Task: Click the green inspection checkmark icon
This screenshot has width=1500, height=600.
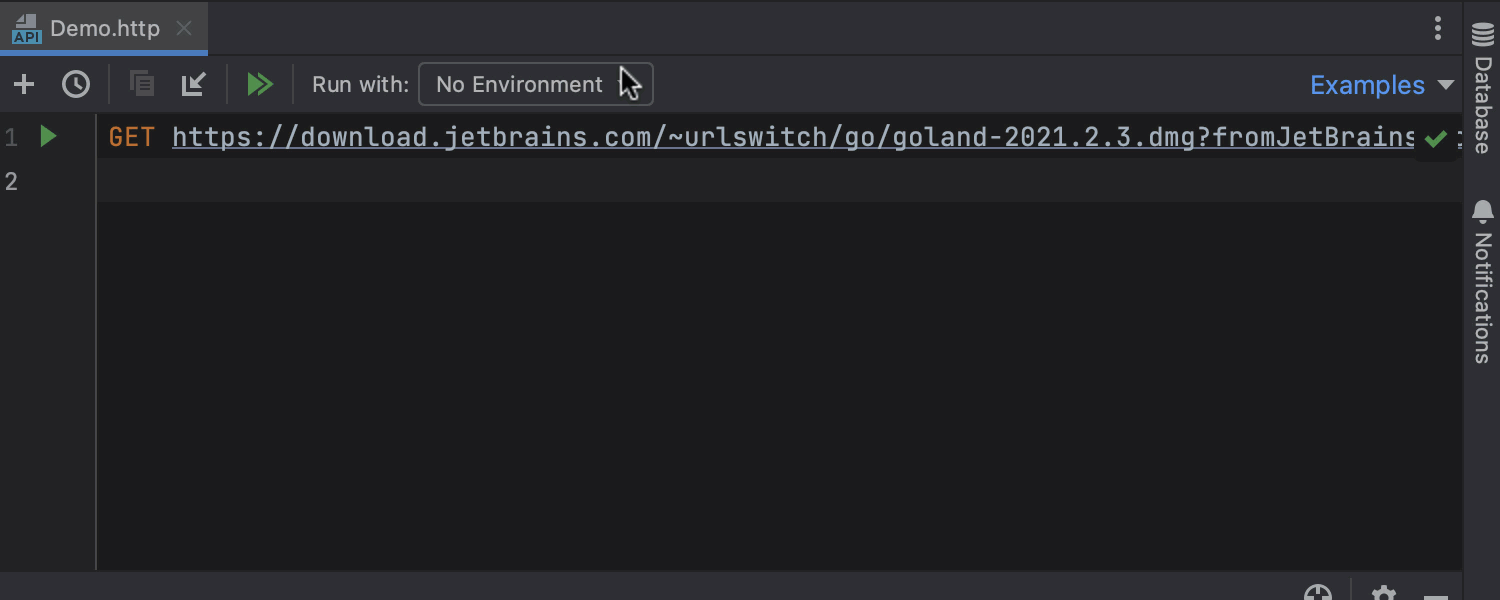Action: tap(1435, 139)
